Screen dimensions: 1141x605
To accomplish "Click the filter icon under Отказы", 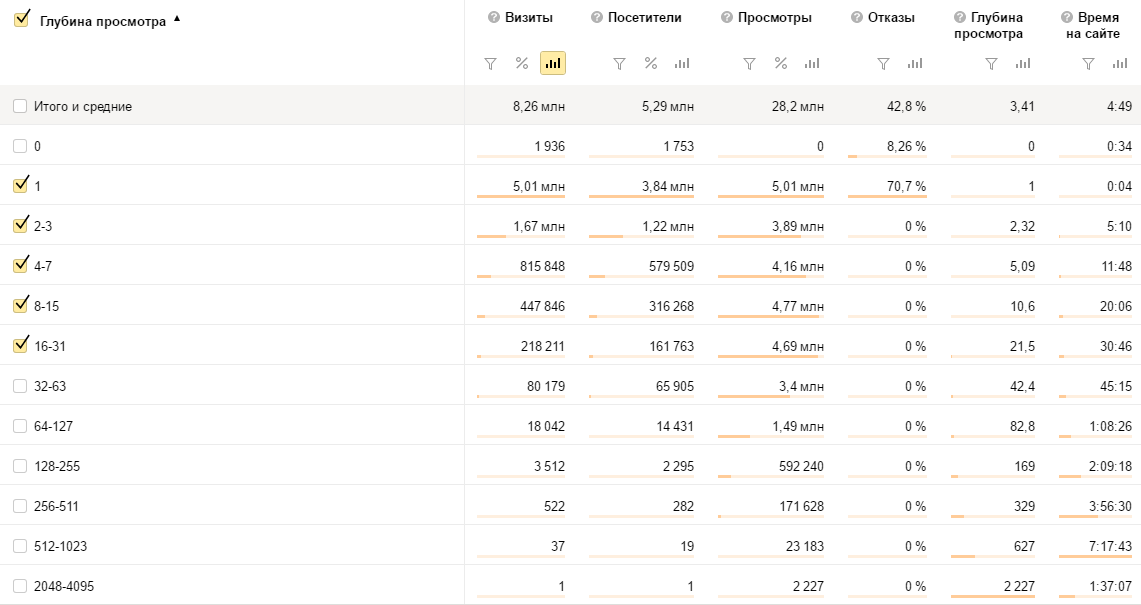I will (x=883, y=64).
